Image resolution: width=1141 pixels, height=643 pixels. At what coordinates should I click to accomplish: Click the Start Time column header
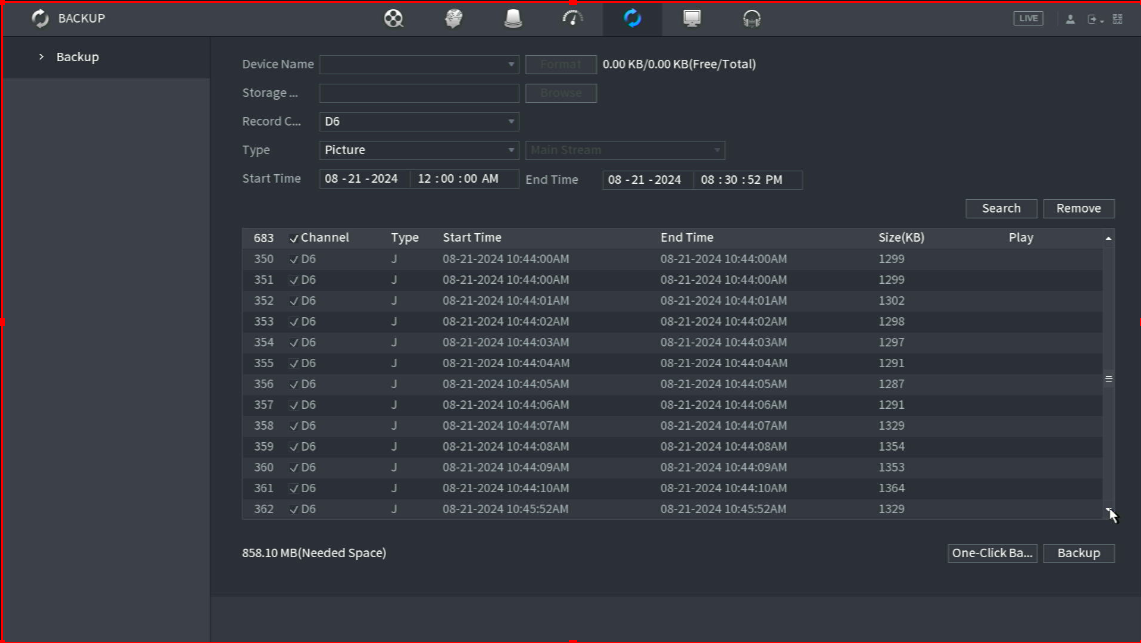click(472, 238)
